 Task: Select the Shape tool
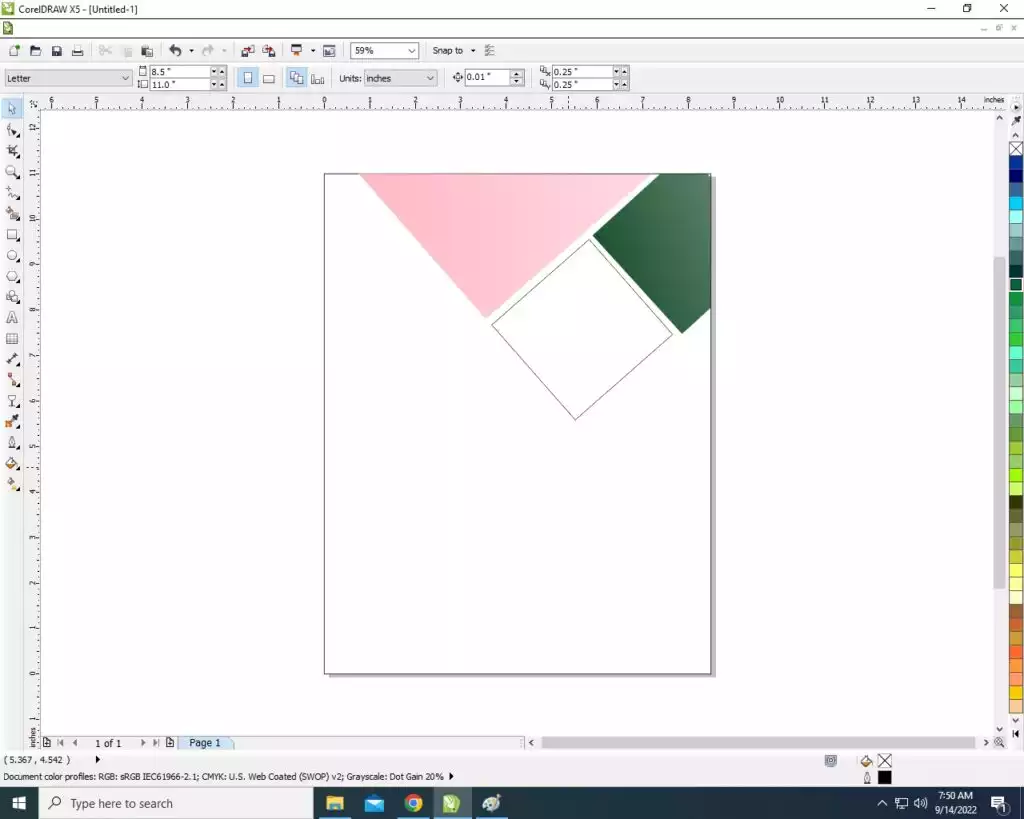point(12,131)
